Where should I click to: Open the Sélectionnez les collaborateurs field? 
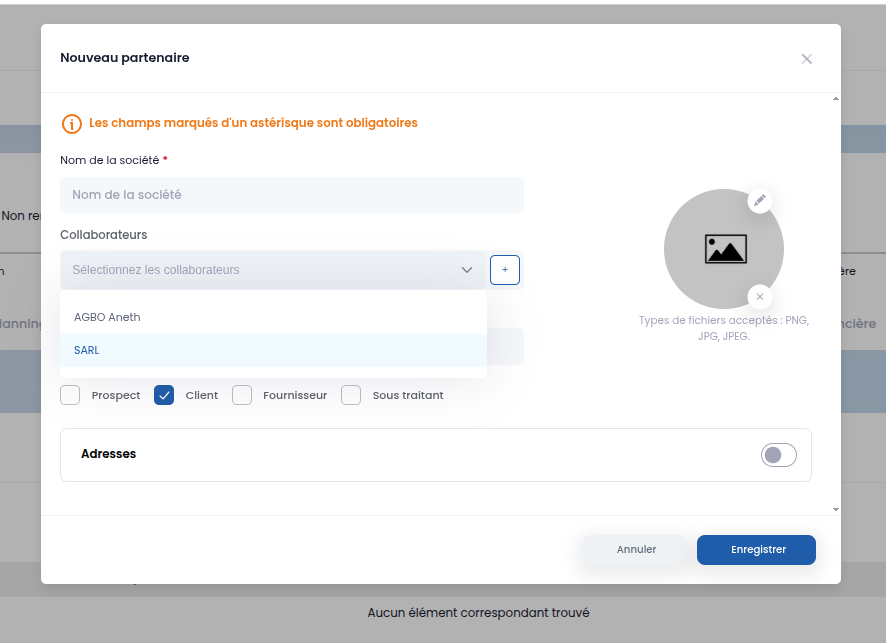tap(273, 270)
